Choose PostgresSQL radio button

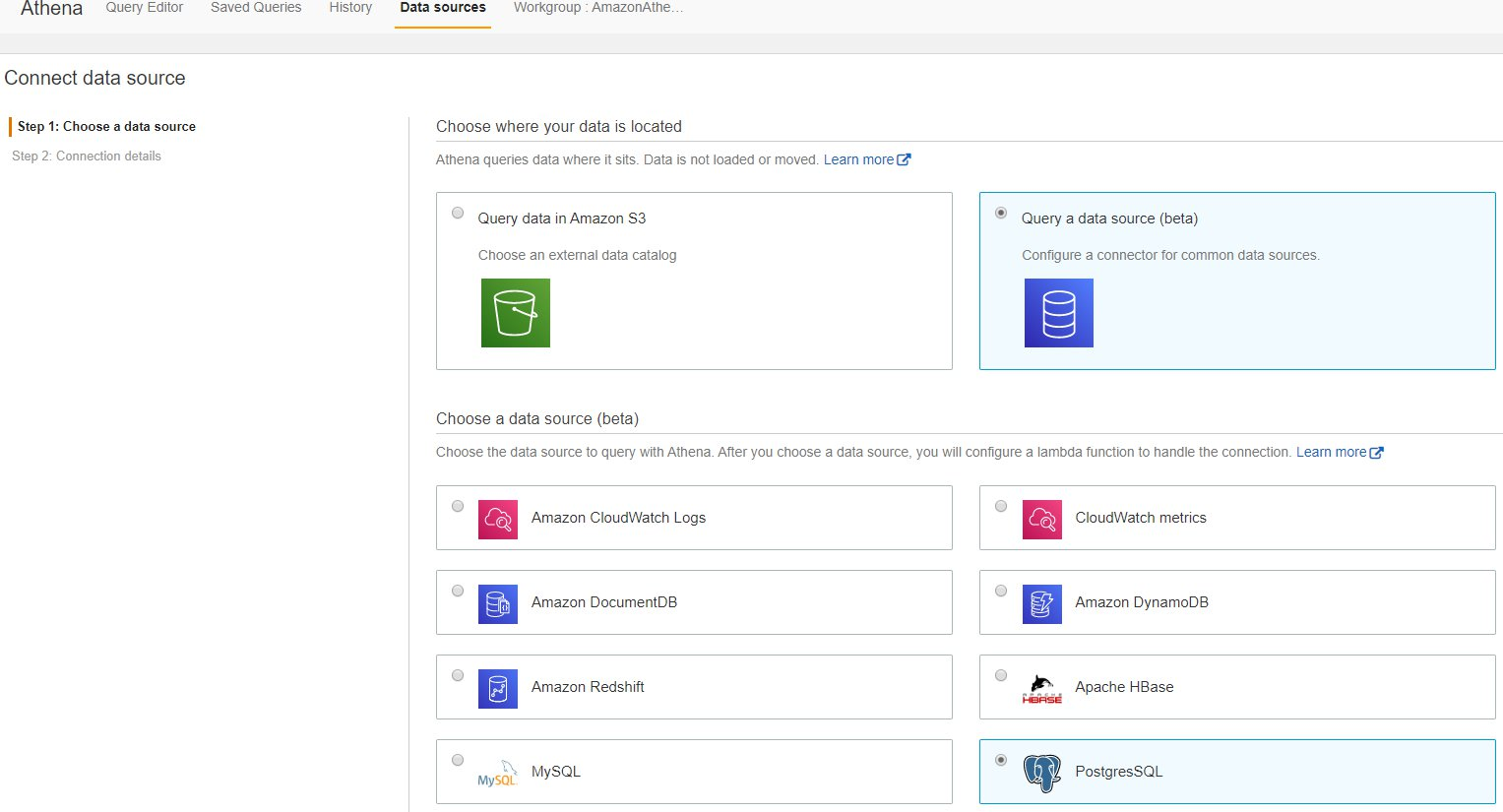(1001, 760)
